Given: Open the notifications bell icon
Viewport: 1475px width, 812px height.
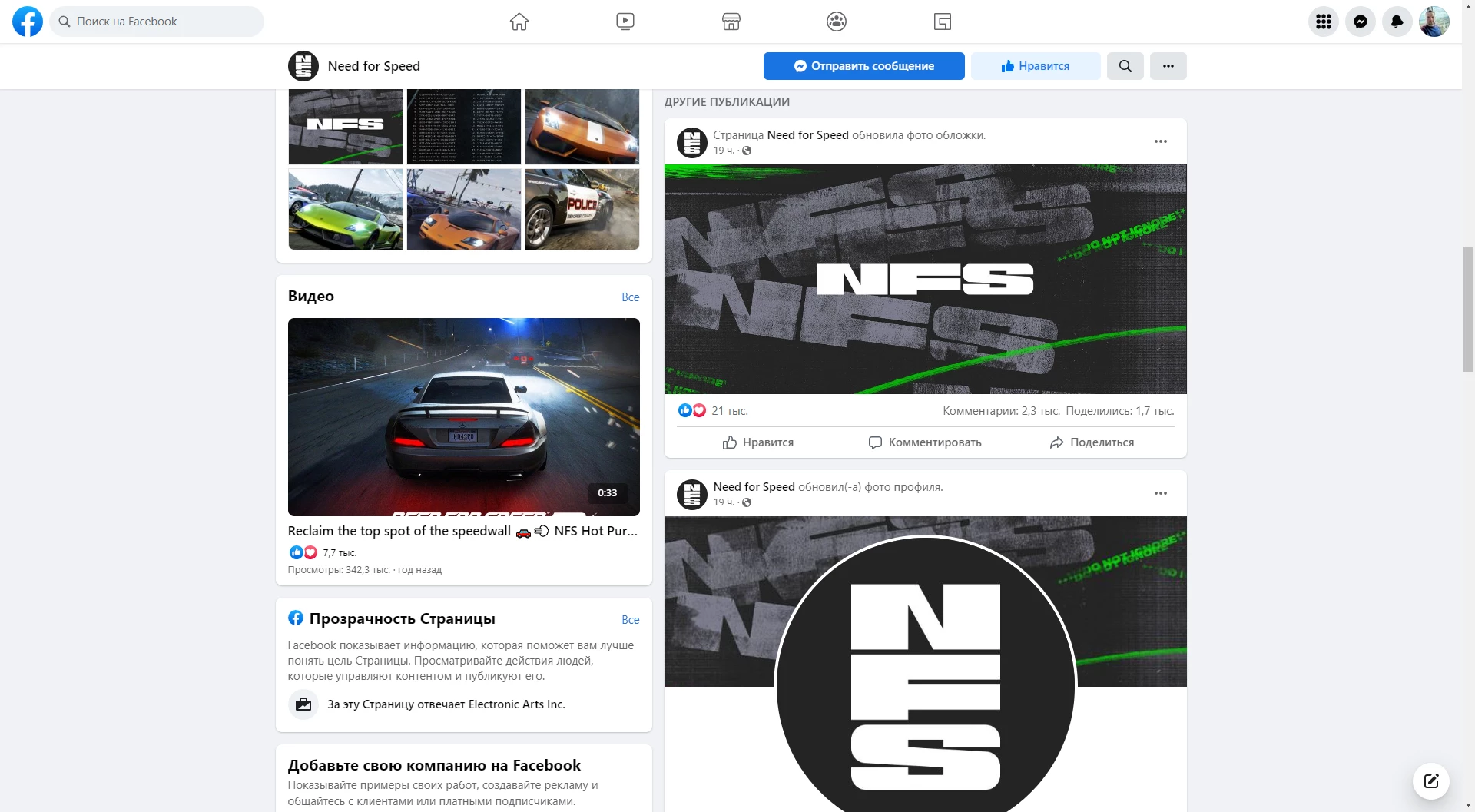Looking at the screenshot, I should [x=1397, y=22].
